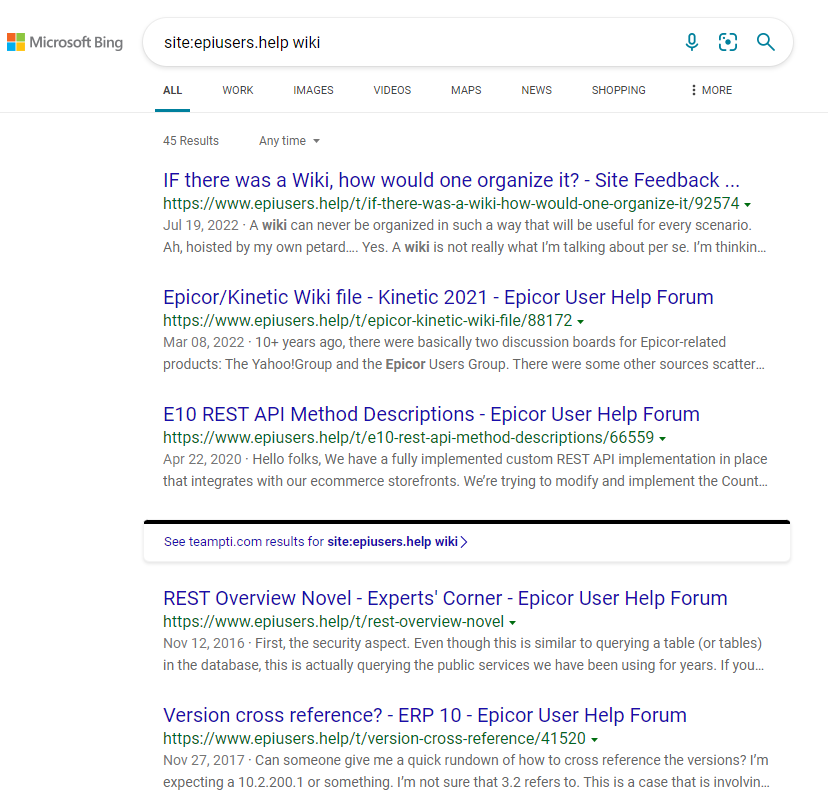Open the Any time date filter
The image size is (828, 804).
[289, 141]
